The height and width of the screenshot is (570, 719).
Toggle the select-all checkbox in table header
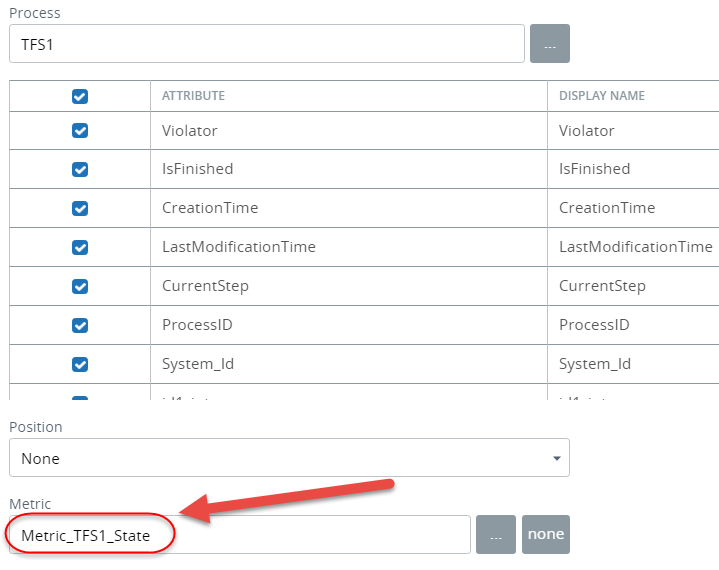pos(80,96)
